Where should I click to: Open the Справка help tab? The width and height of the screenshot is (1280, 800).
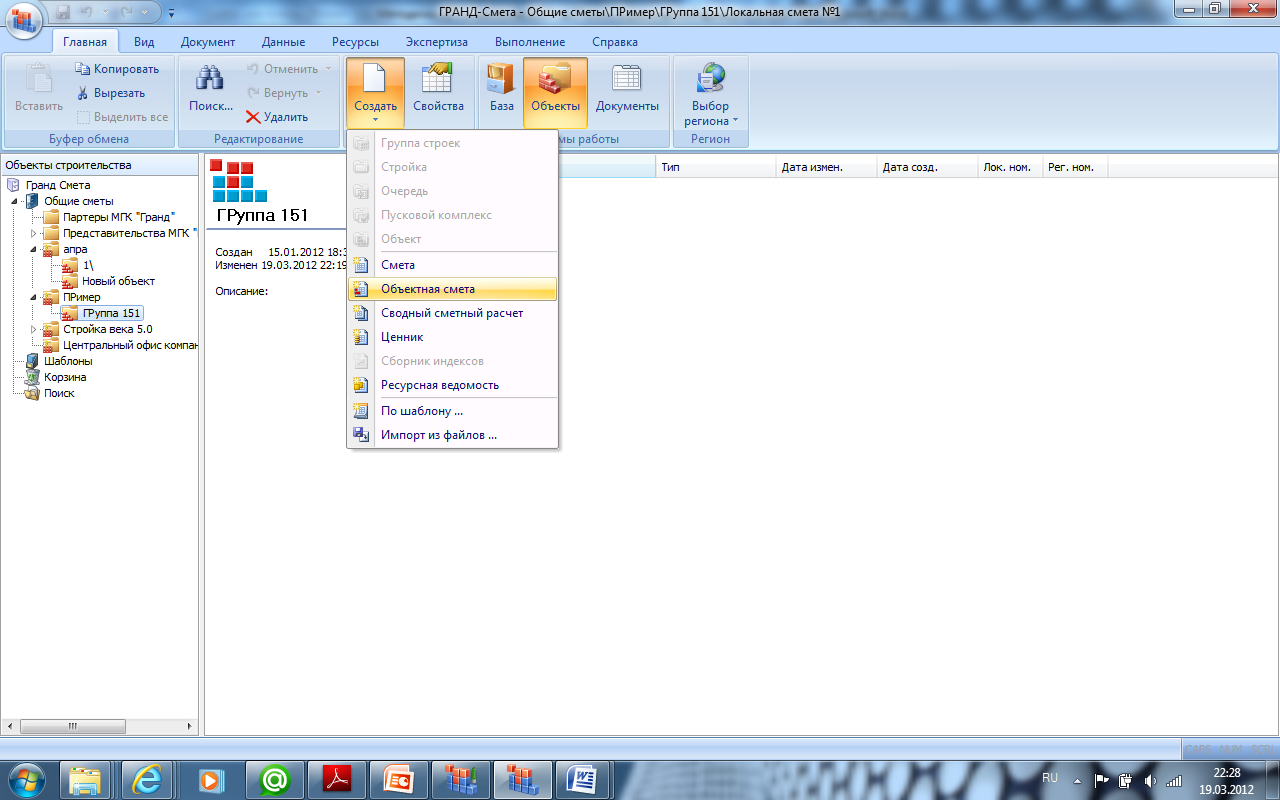point(614,42)
